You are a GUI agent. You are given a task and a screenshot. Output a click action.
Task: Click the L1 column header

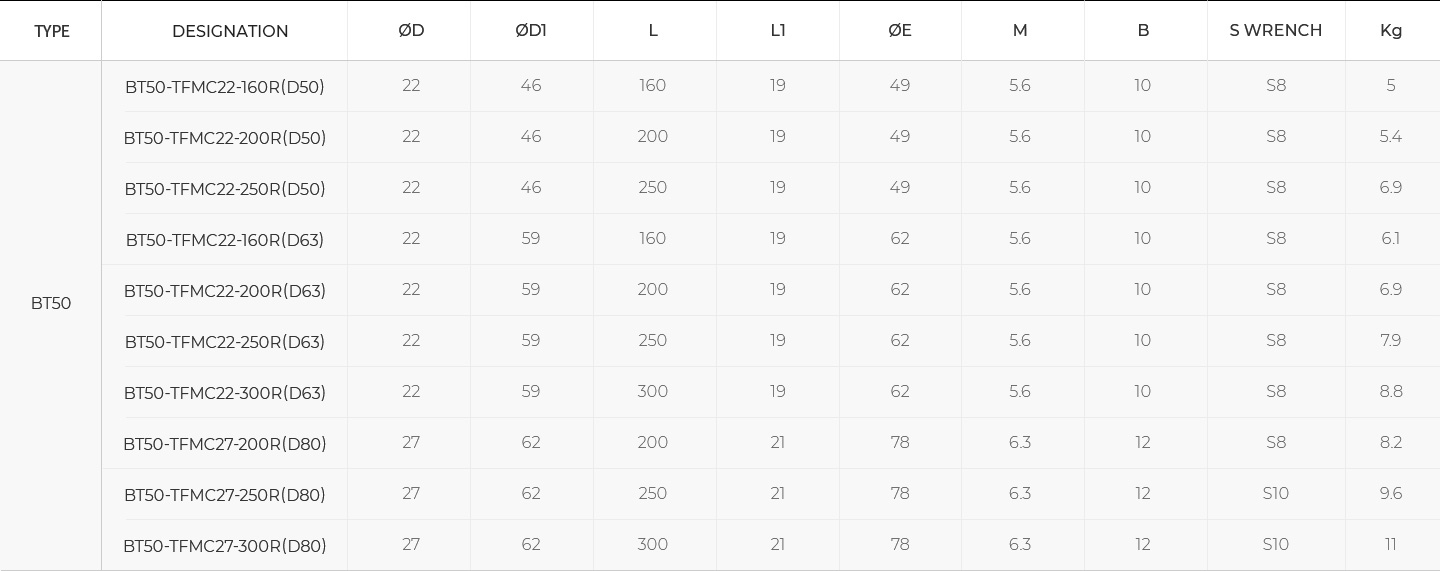coord(778,31)
